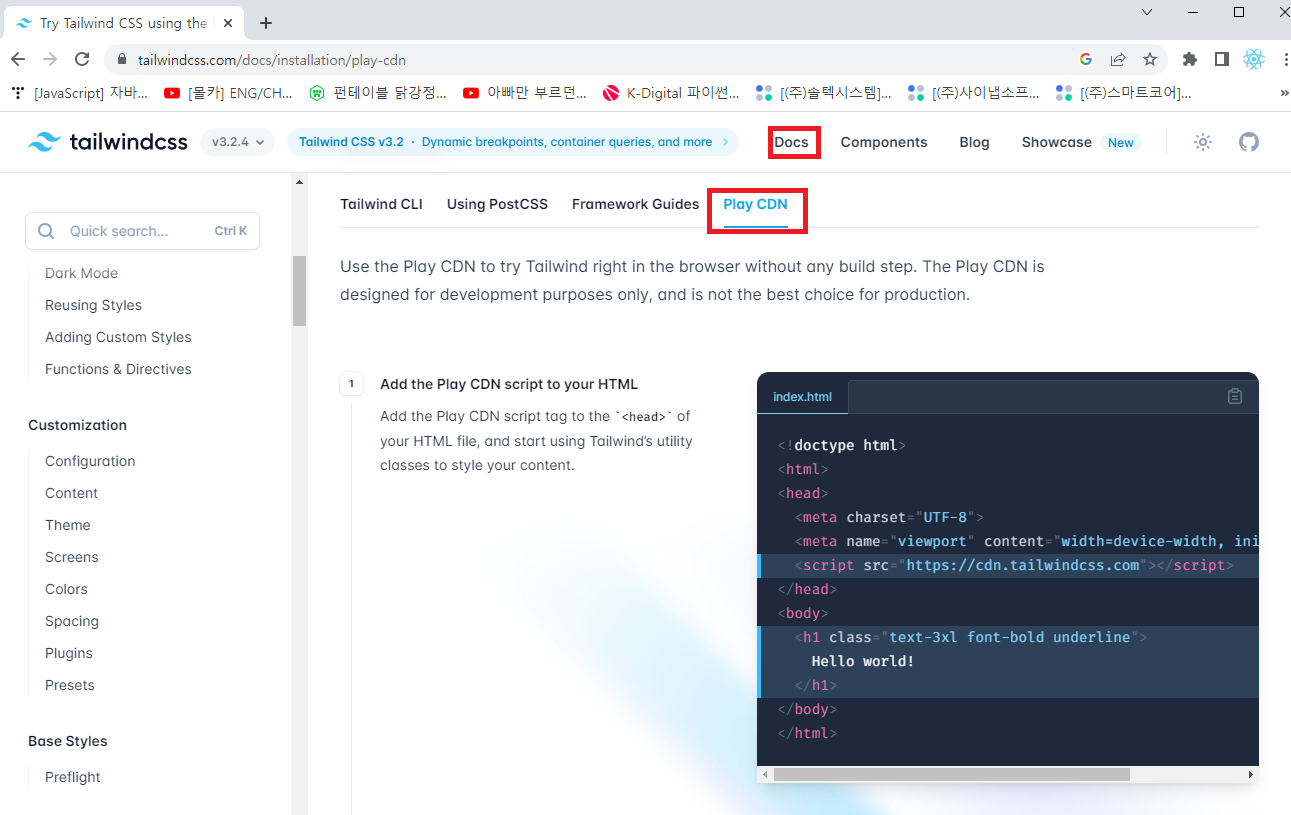
Task: Select the Using PostCSS tab
Action: tap(497, 204)
